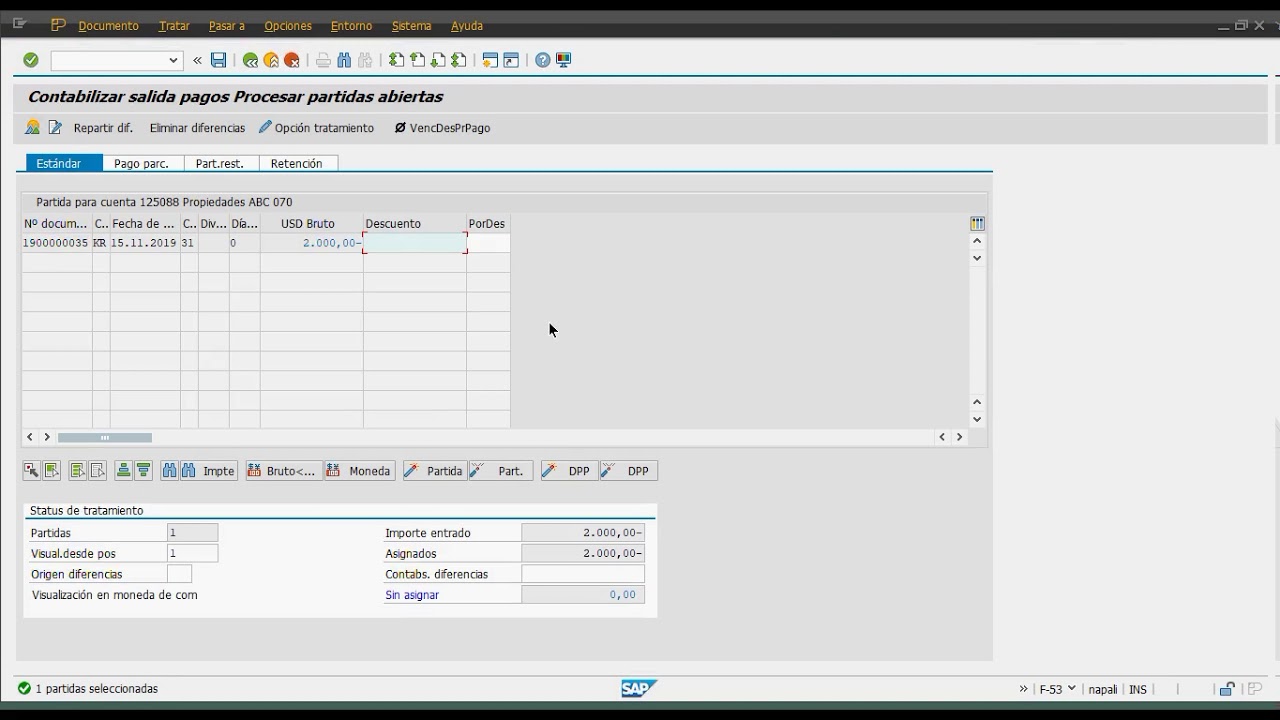1280x720 pixels.
Task: Click the Print icon in toolbar
Action: tap(323, 60)
